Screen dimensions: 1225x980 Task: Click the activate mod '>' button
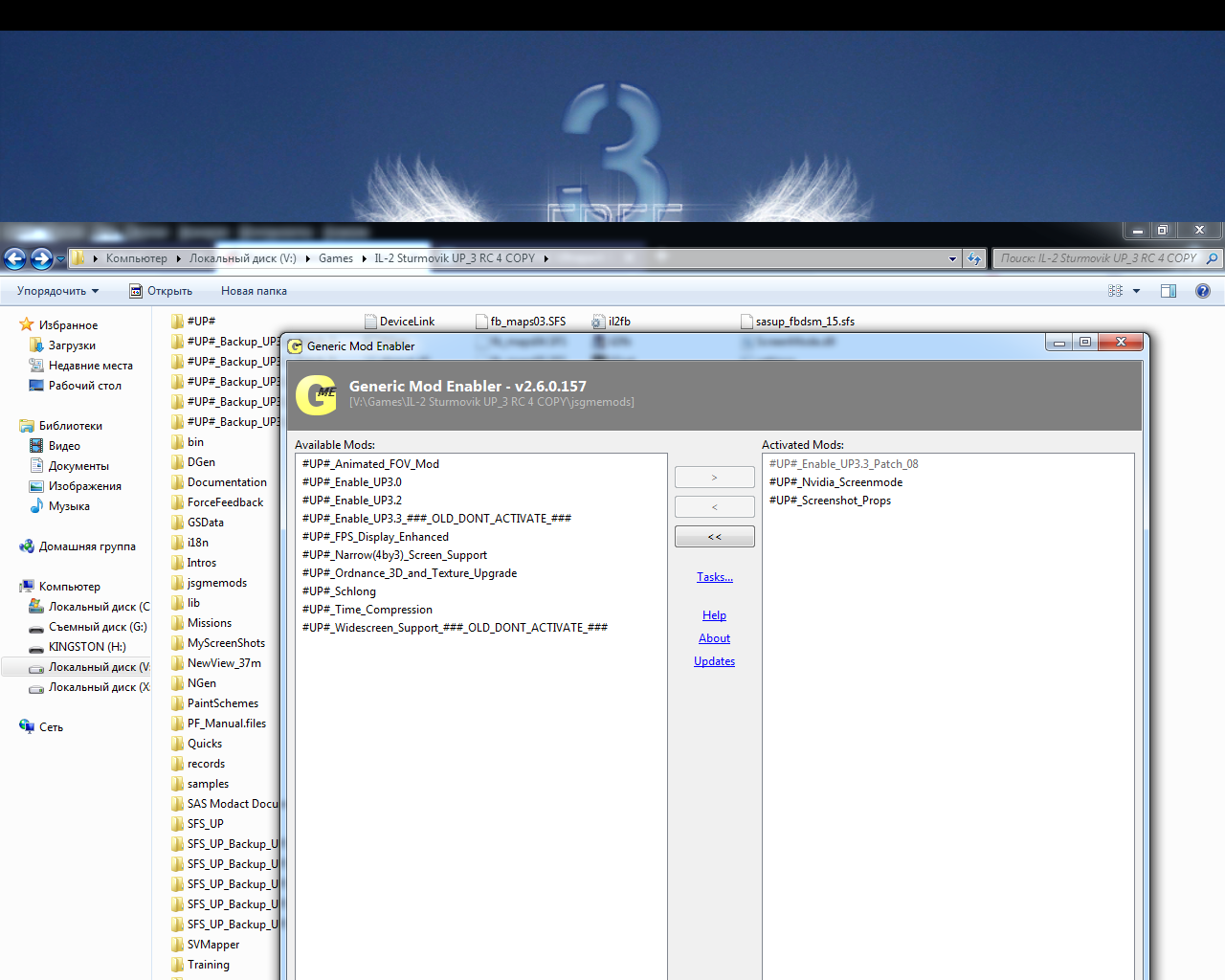pyautogui.click(x=715, y=478)
